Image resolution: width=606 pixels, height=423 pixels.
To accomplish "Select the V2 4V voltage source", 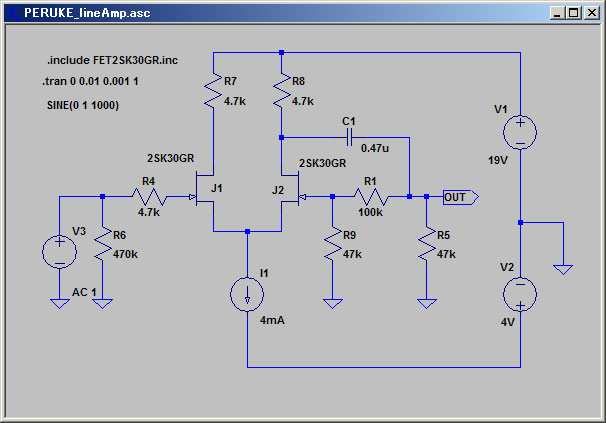I will coord(520,294).
